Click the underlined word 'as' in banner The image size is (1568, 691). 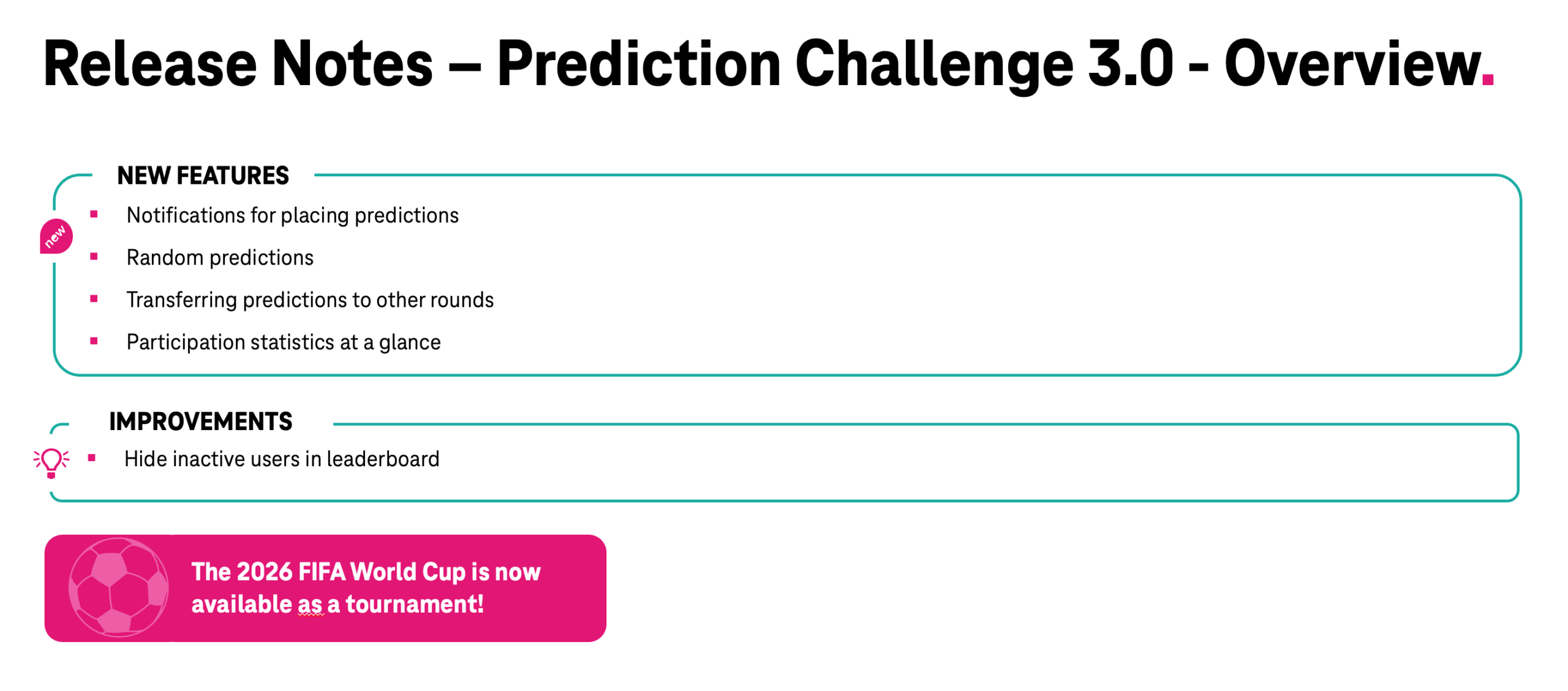[x=310, y=604]
